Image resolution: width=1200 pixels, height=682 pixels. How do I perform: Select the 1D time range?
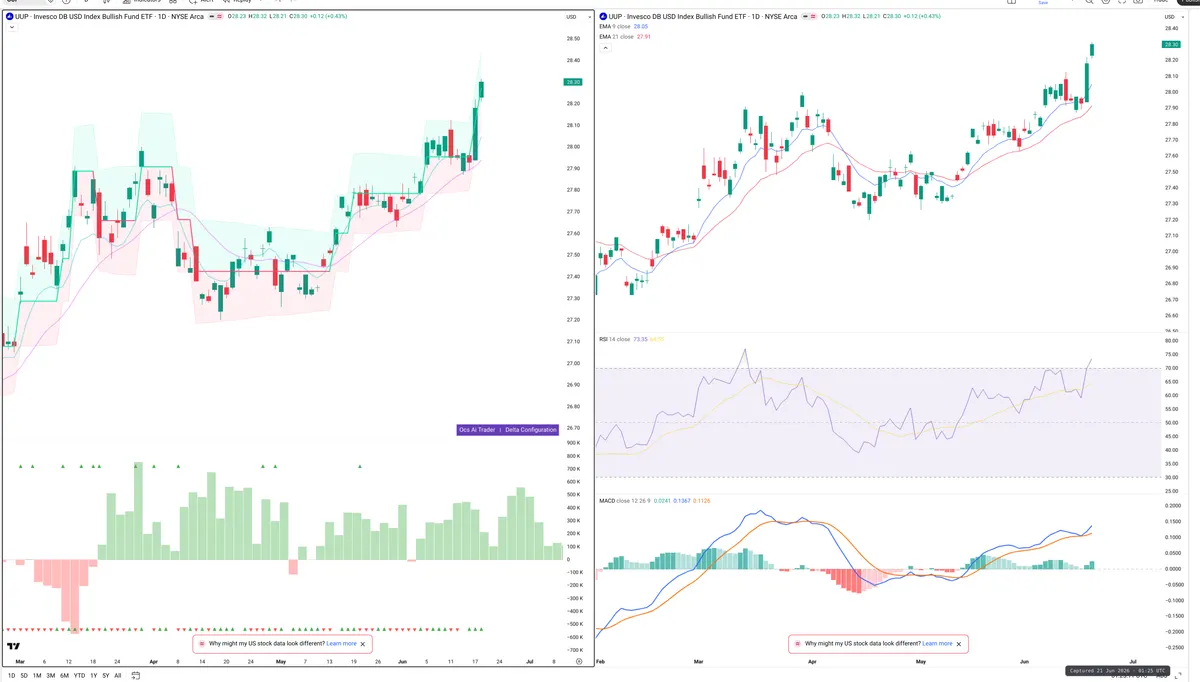pyautogui.click(x=11, y=676)
